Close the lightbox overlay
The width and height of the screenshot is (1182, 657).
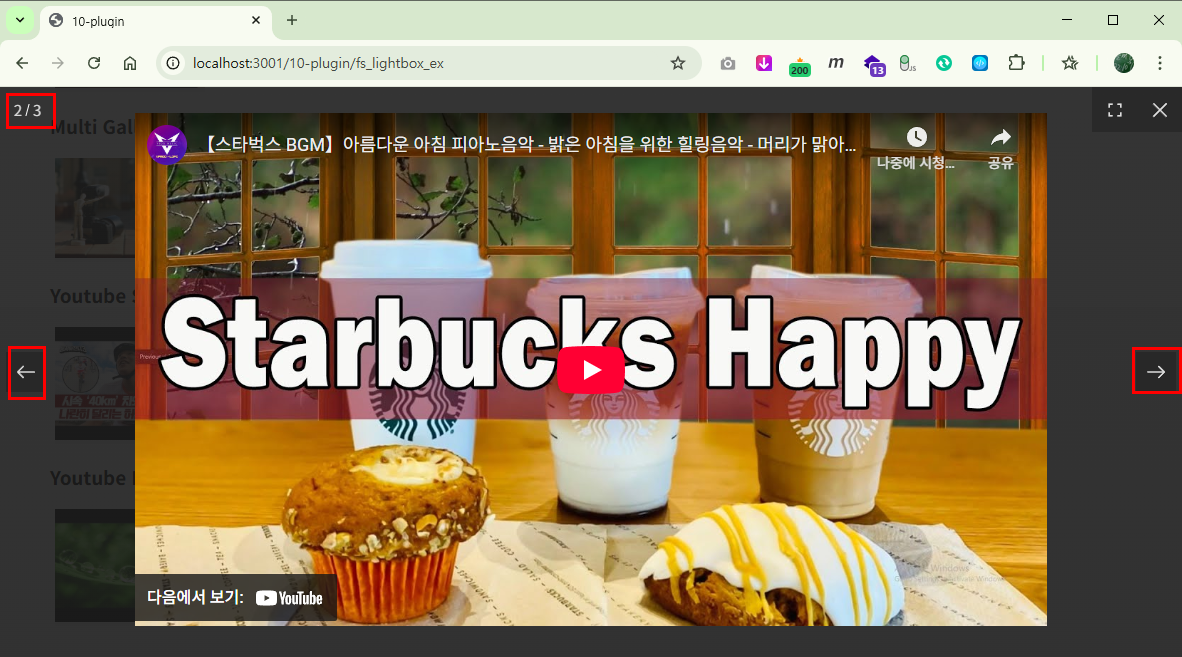1159,110
